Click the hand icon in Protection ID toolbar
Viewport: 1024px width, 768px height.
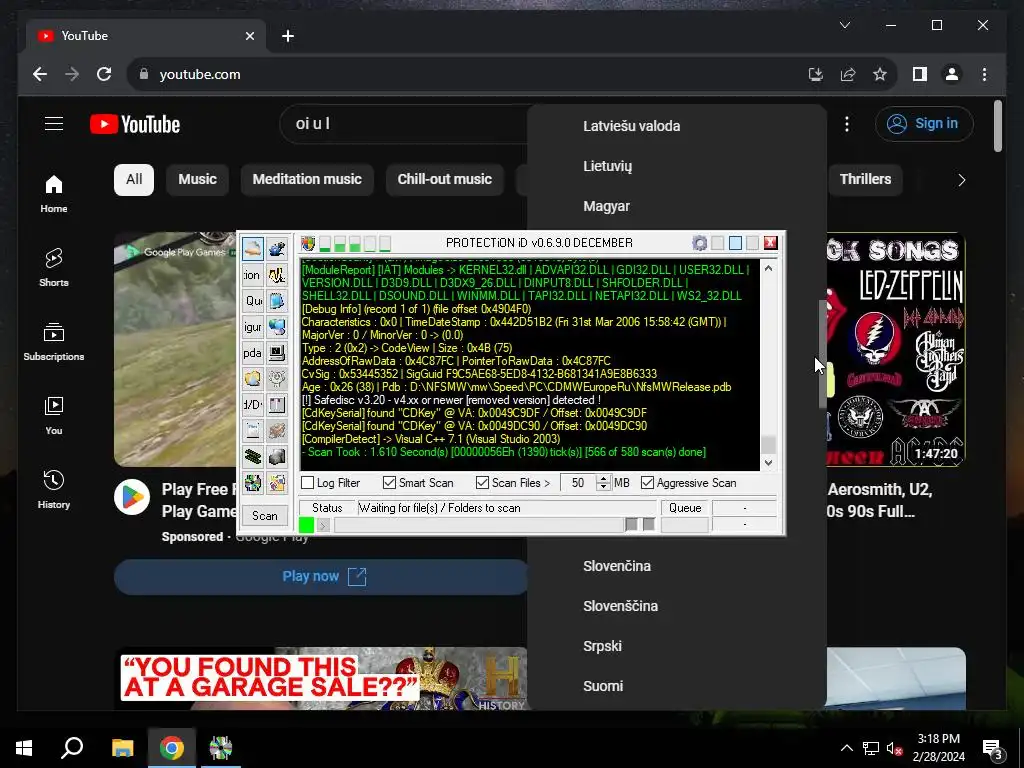click(253, 249)
